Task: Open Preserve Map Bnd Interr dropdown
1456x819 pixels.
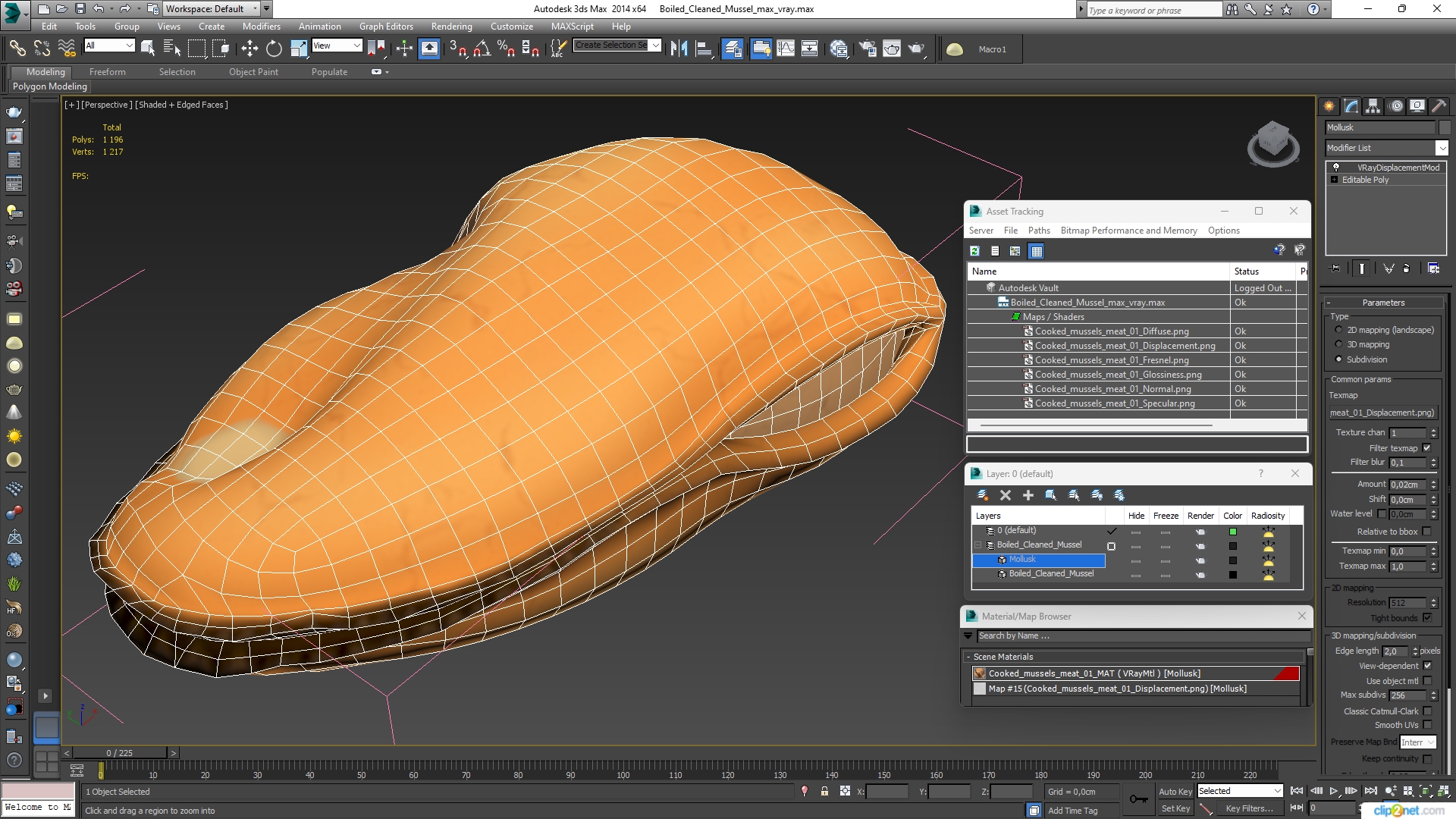Action: pyautogui.click(x=1418, y=742)
